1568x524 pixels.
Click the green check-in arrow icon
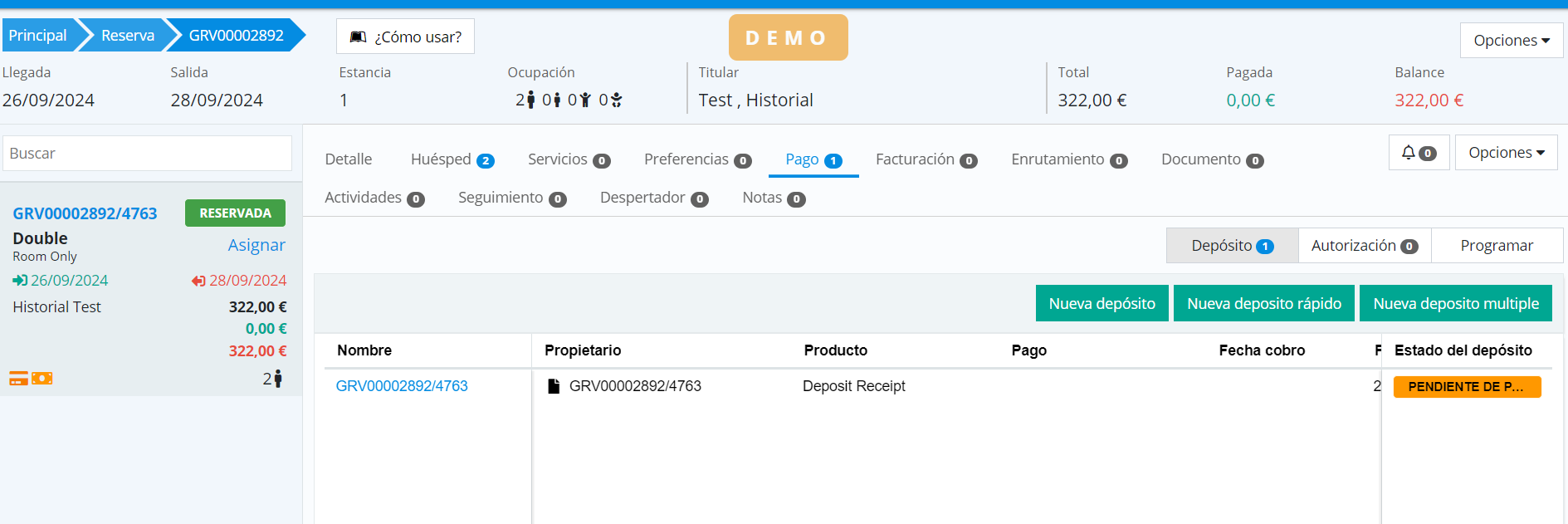click(x=20, y=281)
